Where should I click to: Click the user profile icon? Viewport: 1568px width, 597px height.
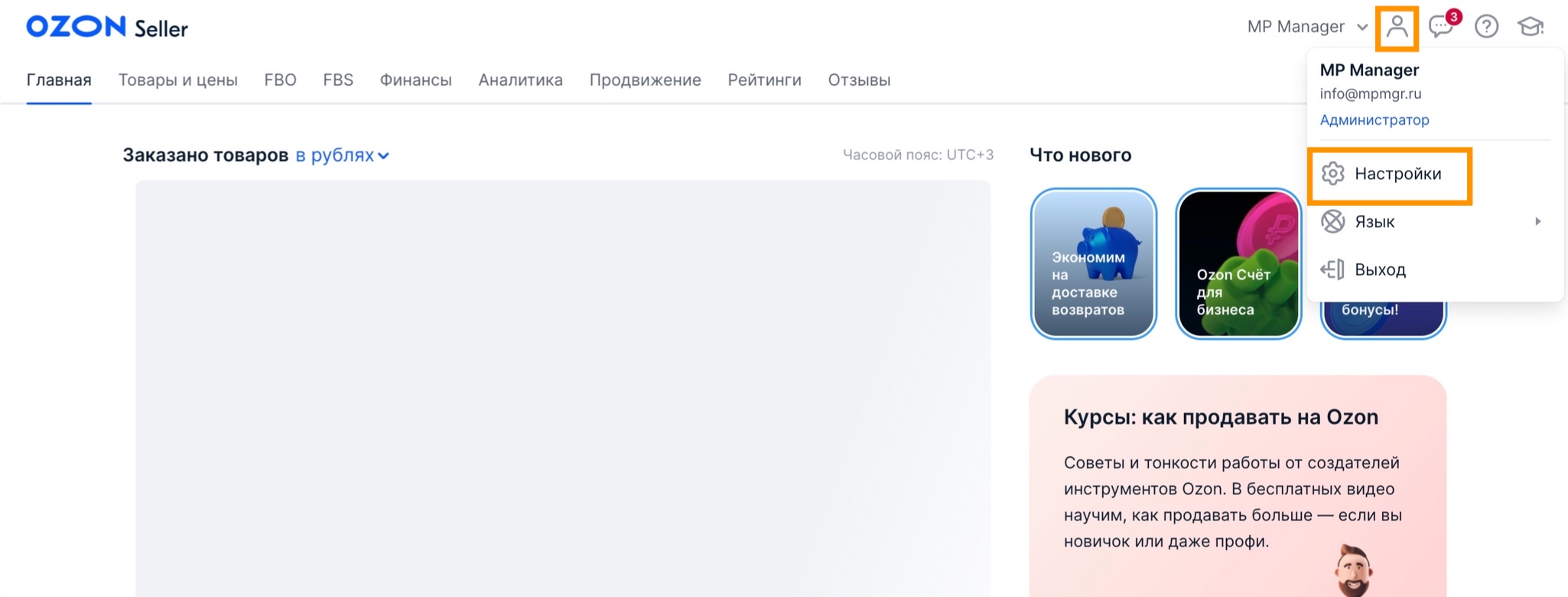[1397, 28]
